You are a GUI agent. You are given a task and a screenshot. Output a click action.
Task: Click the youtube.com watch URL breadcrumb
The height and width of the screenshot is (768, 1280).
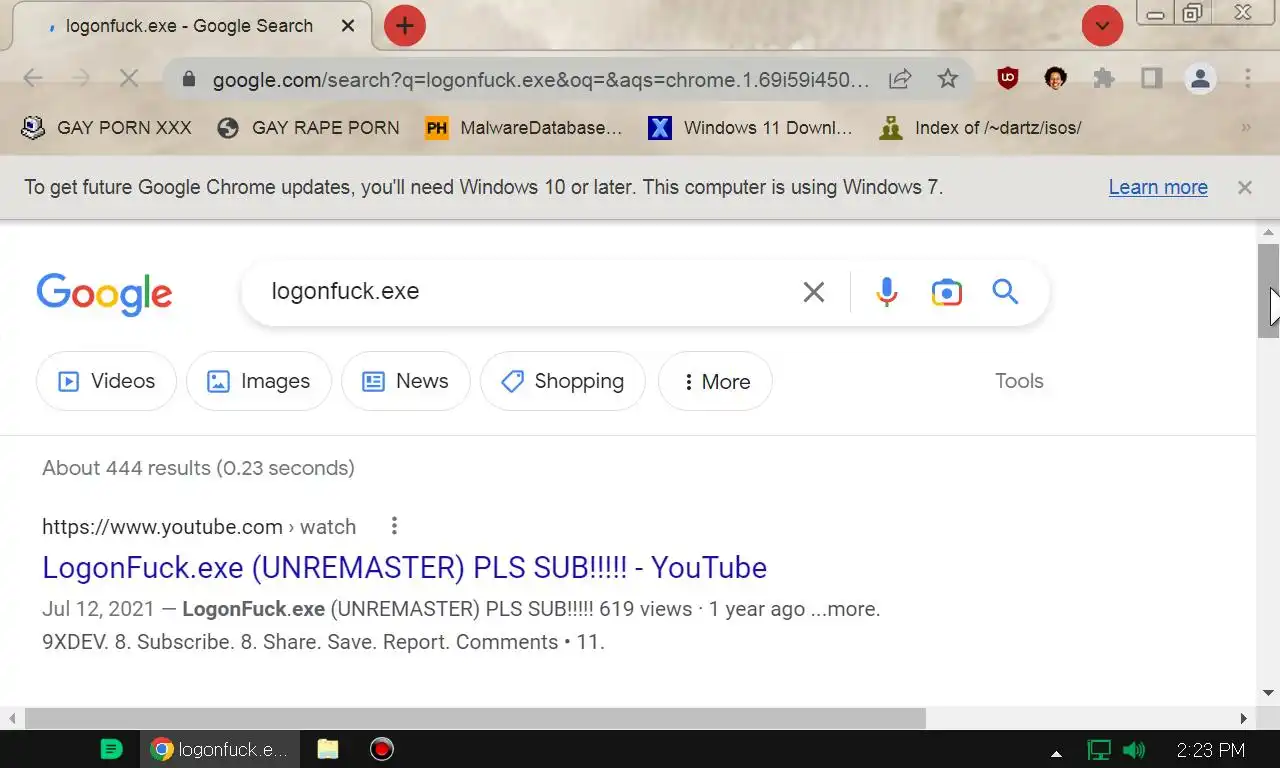[199, 527]
